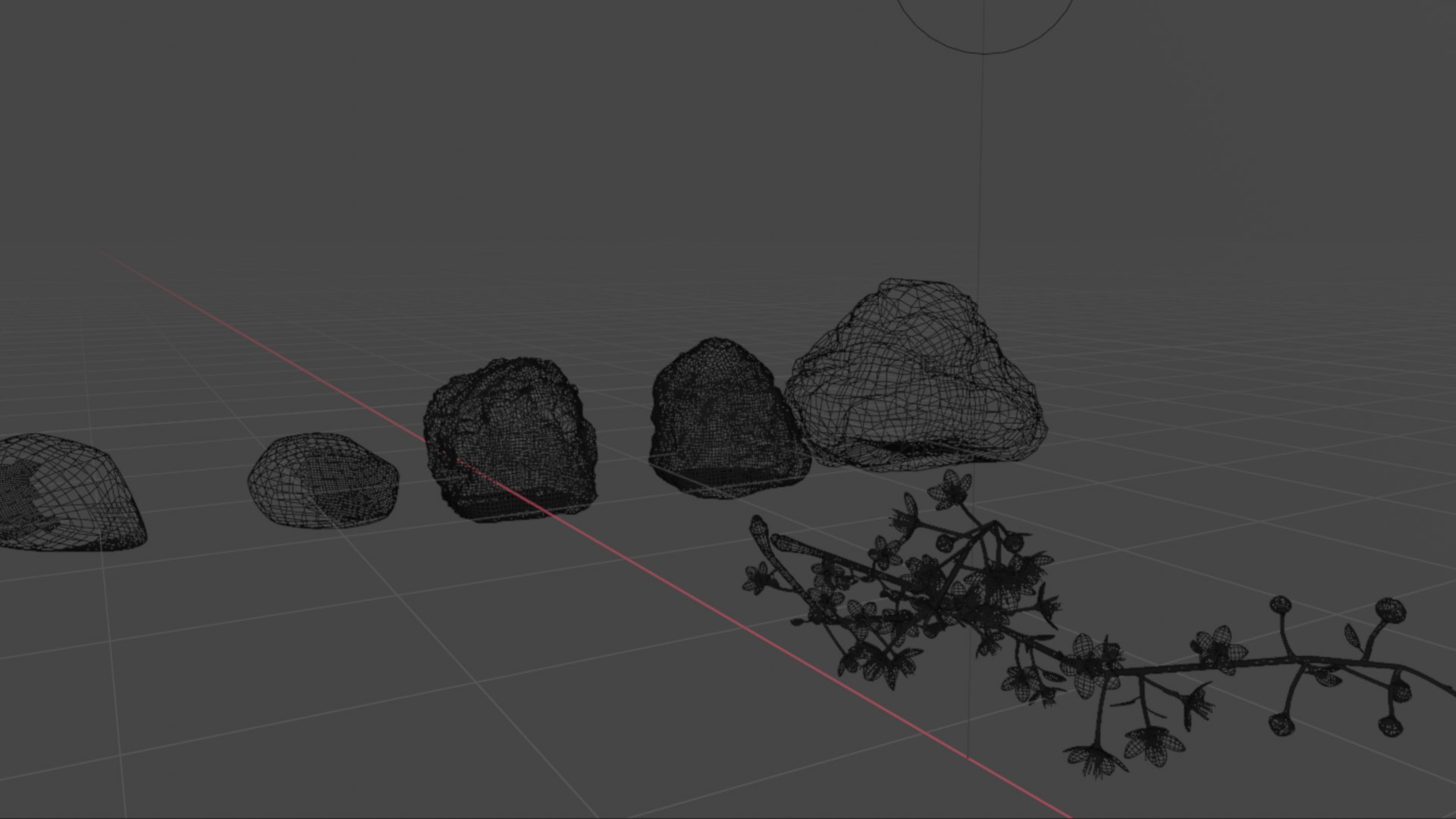Select the flat rock at the far left
Screen dimensions: 1456x819
click(x=72, y=492)
